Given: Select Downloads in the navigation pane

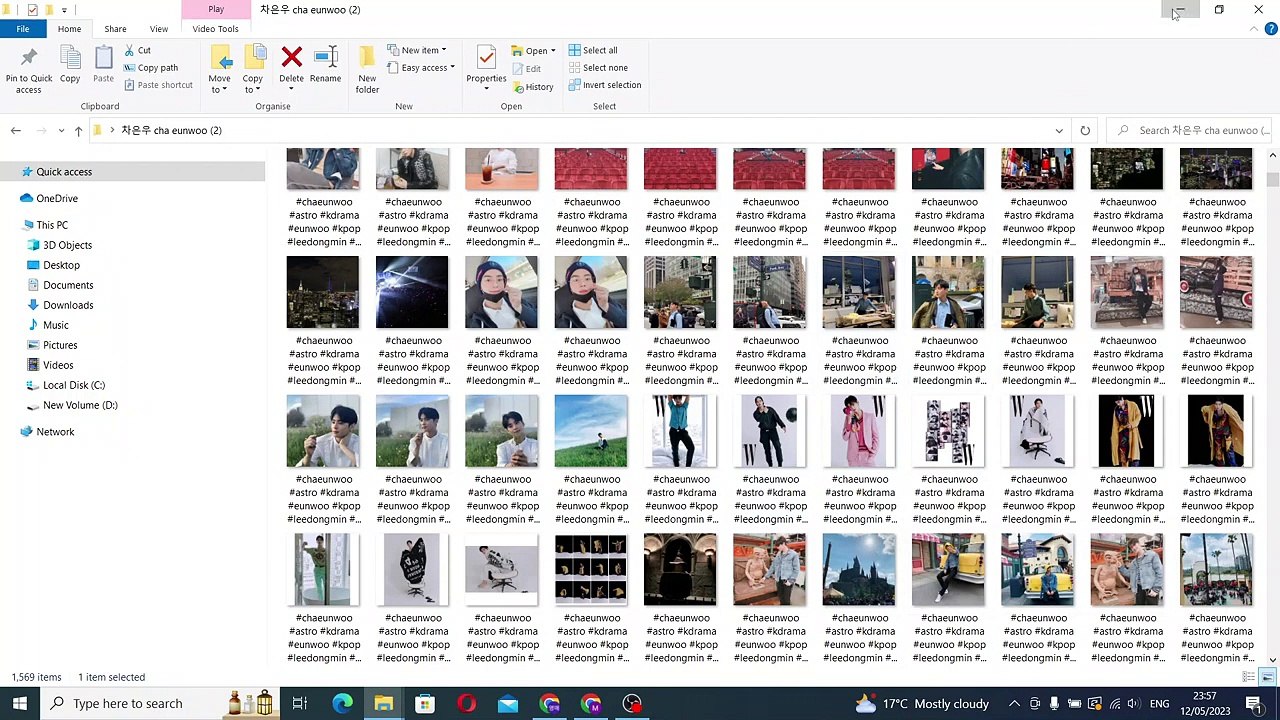Looking at the screenshot, I should pos(68,305).
